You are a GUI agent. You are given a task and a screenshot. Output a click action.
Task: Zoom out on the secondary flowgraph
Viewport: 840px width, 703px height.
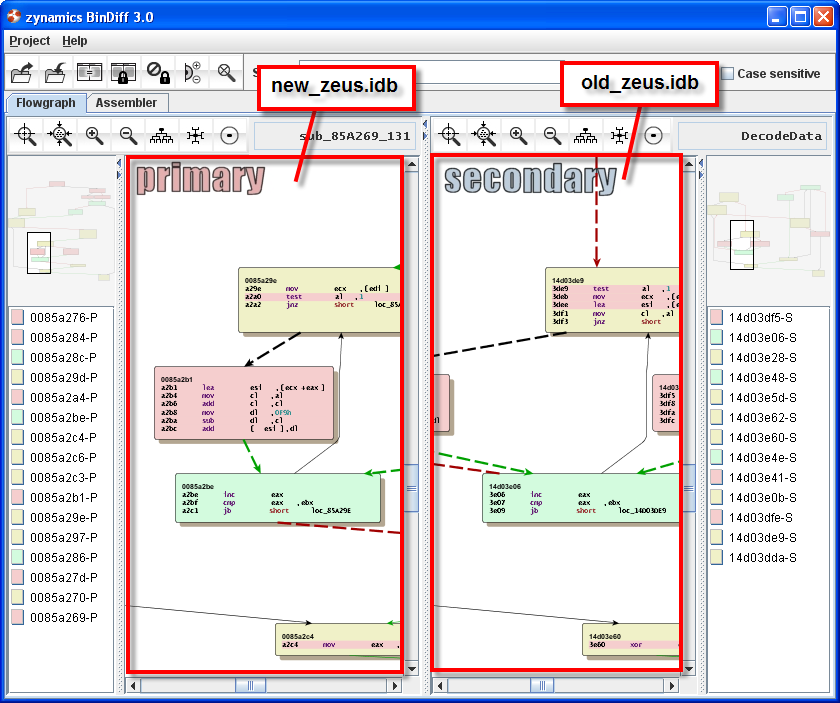pyautogui.click(x=552, y=136)
